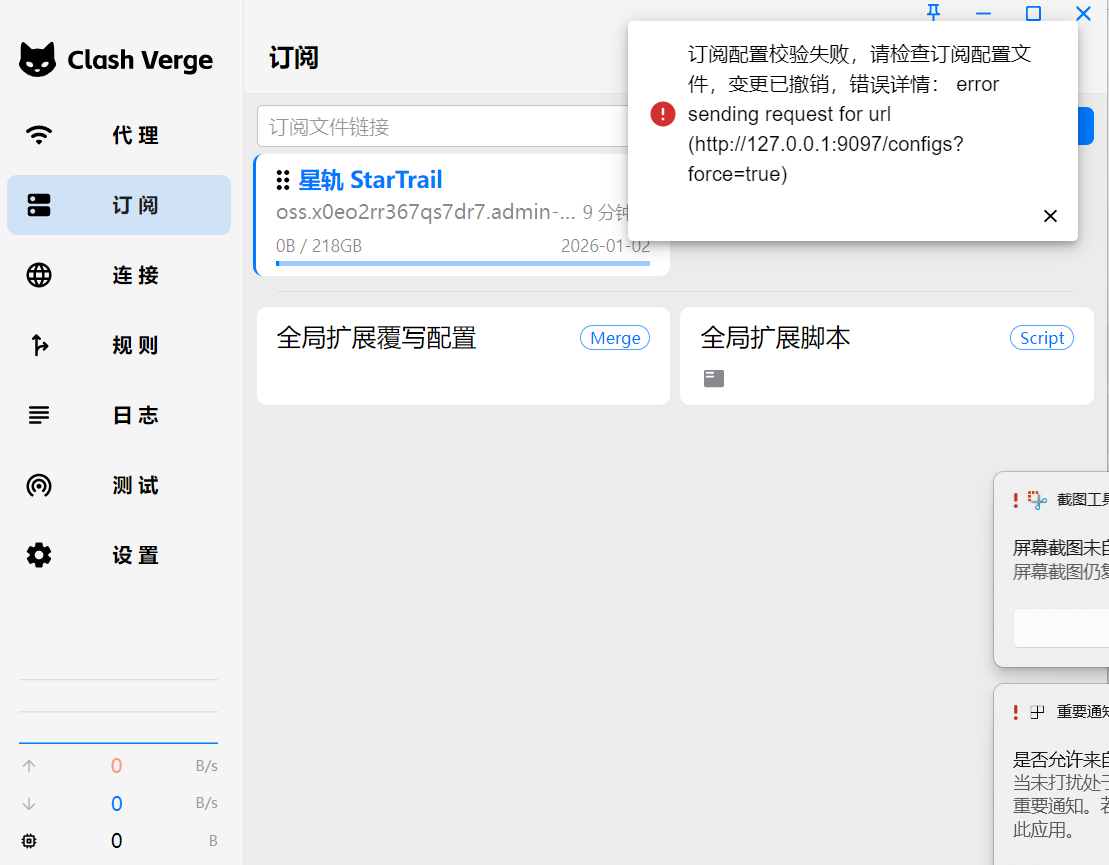Viewport: 1109px width, 865px height.
Task: Select the 星轨 StarTrail subscription title
Action: pyautogui.click(x=370, y=180)
